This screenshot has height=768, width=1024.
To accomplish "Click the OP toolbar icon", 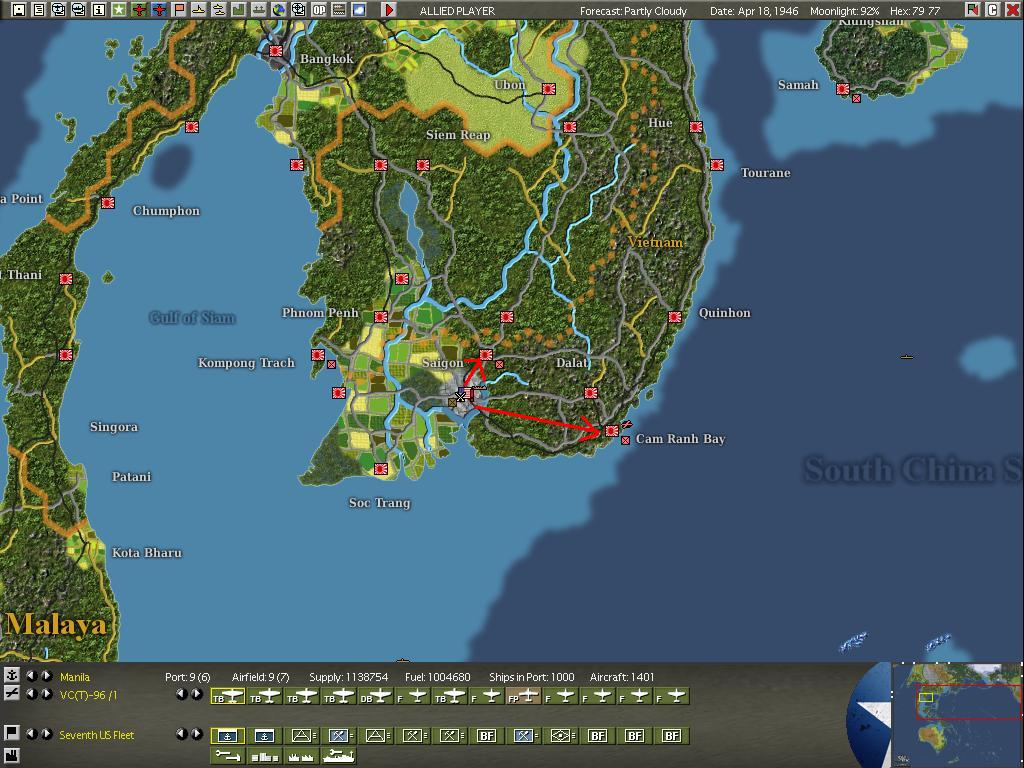I will (x=319, y=10).
